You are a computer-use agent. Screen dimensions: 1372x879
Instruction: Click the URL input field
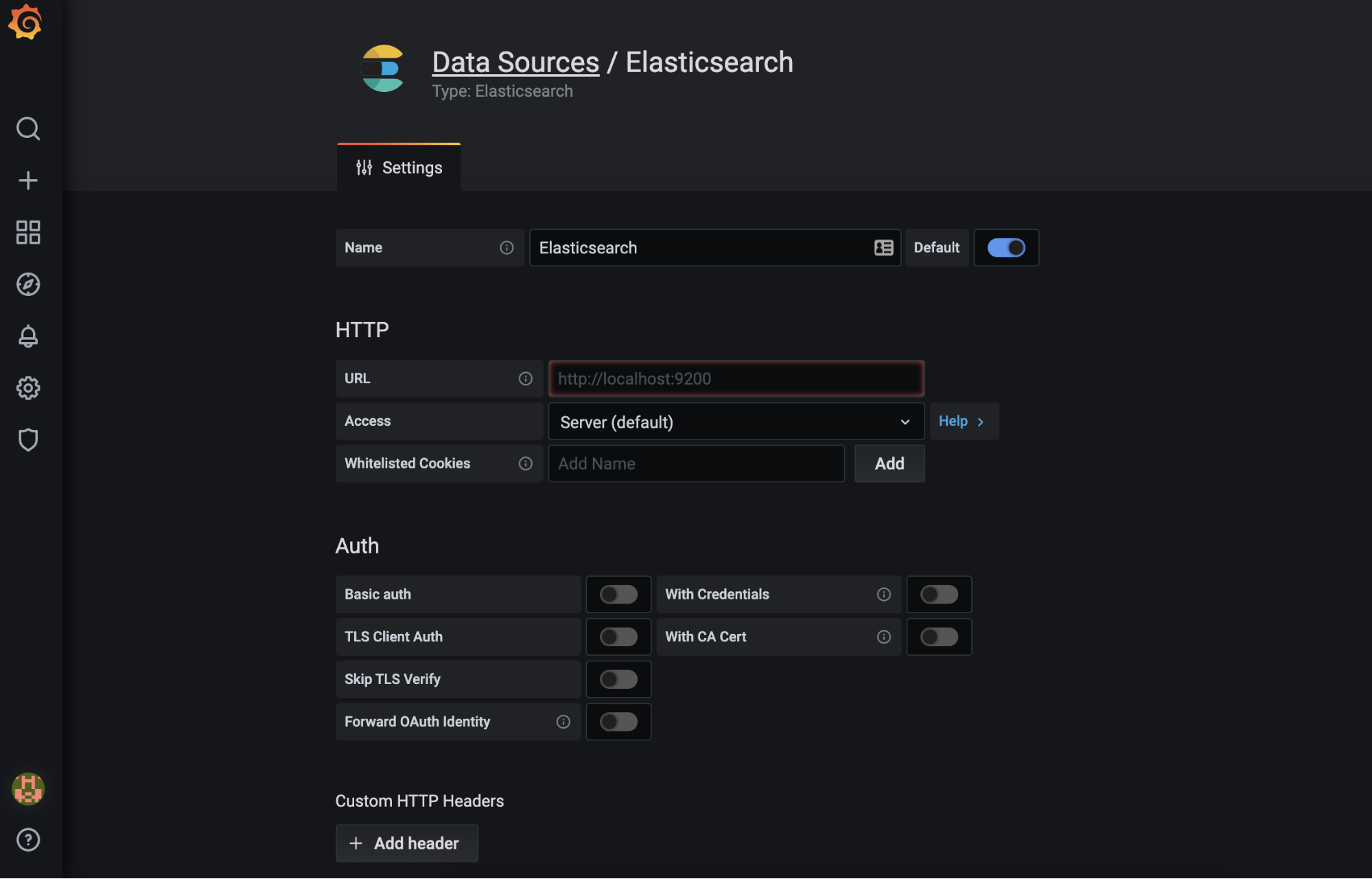(736, 378)
